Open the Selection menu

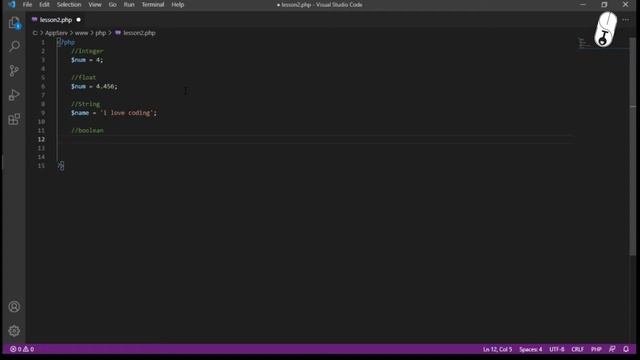tap(69, 4)
